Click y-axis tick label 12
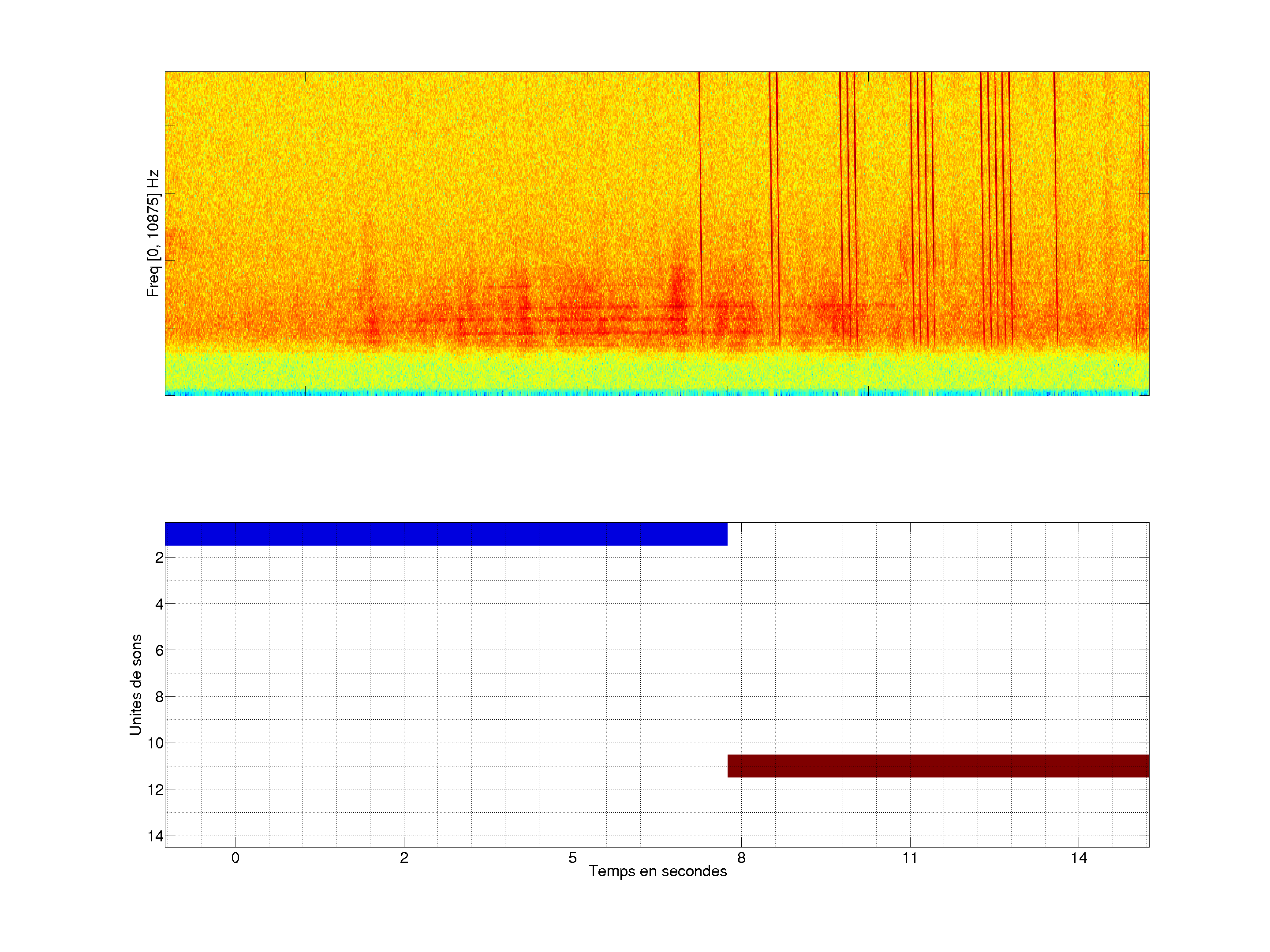Screen dimensions: 1270x952 (x=156, y=790)
